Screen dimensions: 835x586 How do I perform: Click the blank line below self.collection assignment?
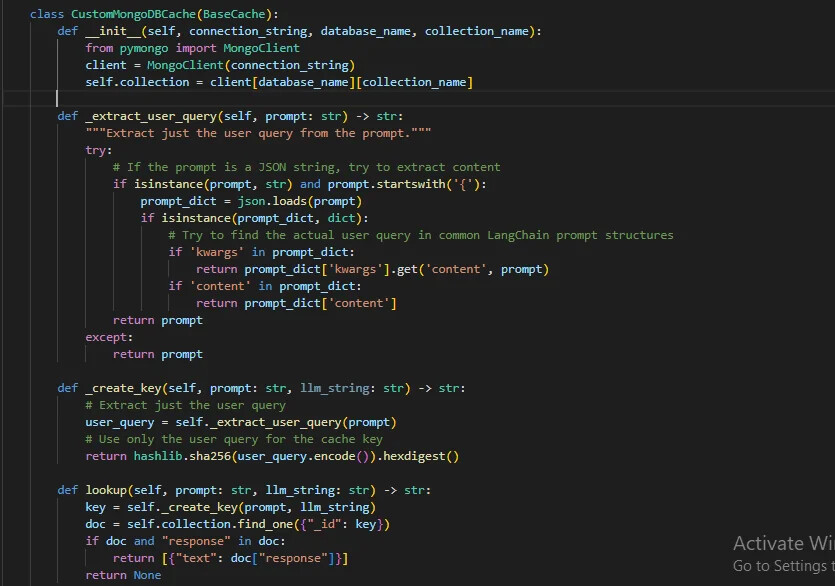(x=300, y=98)
